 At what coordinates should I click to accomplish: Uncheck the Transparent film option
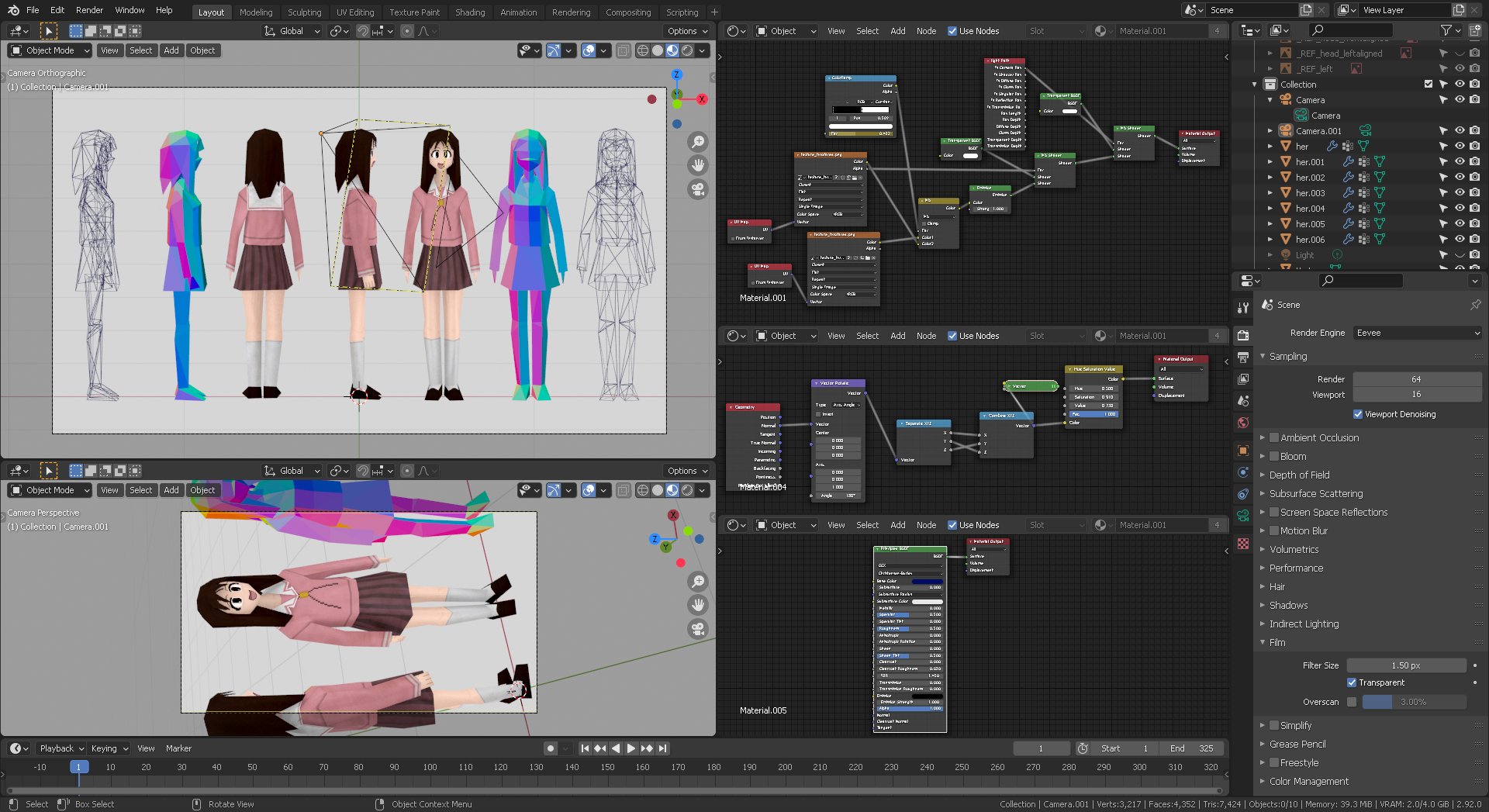(x=1352, y=682)
